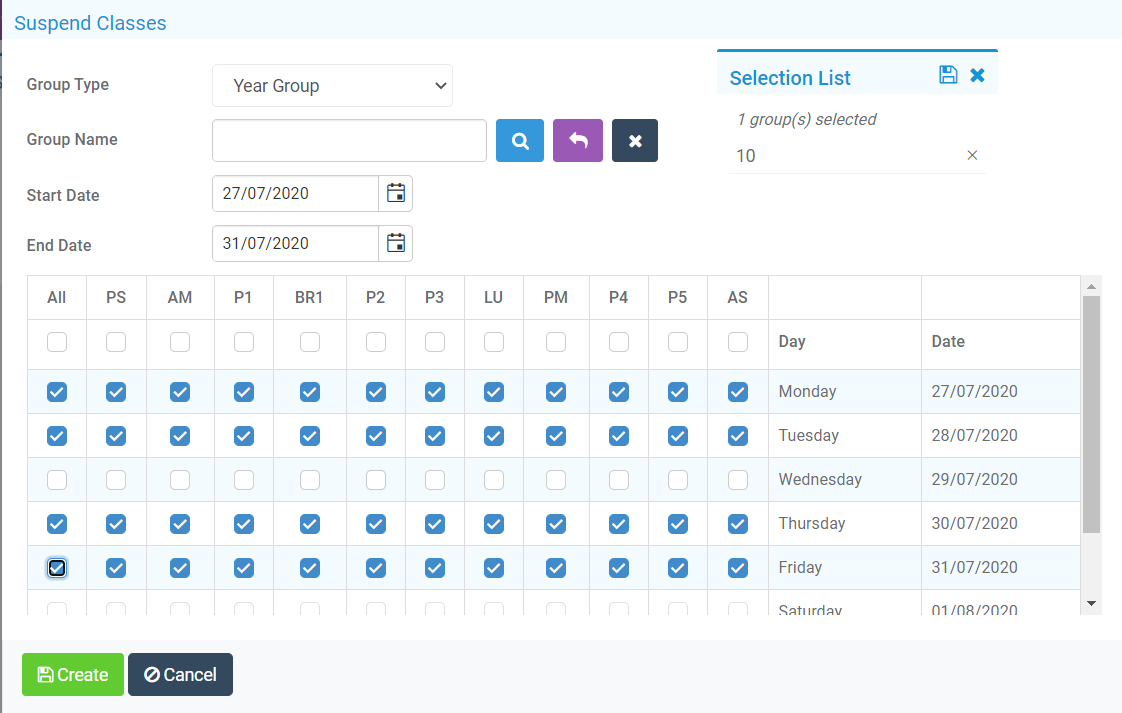Uncheck the PM checkbox for Thursday
The width and height of the screenshot is (1122, 713).
pos(556,524)
